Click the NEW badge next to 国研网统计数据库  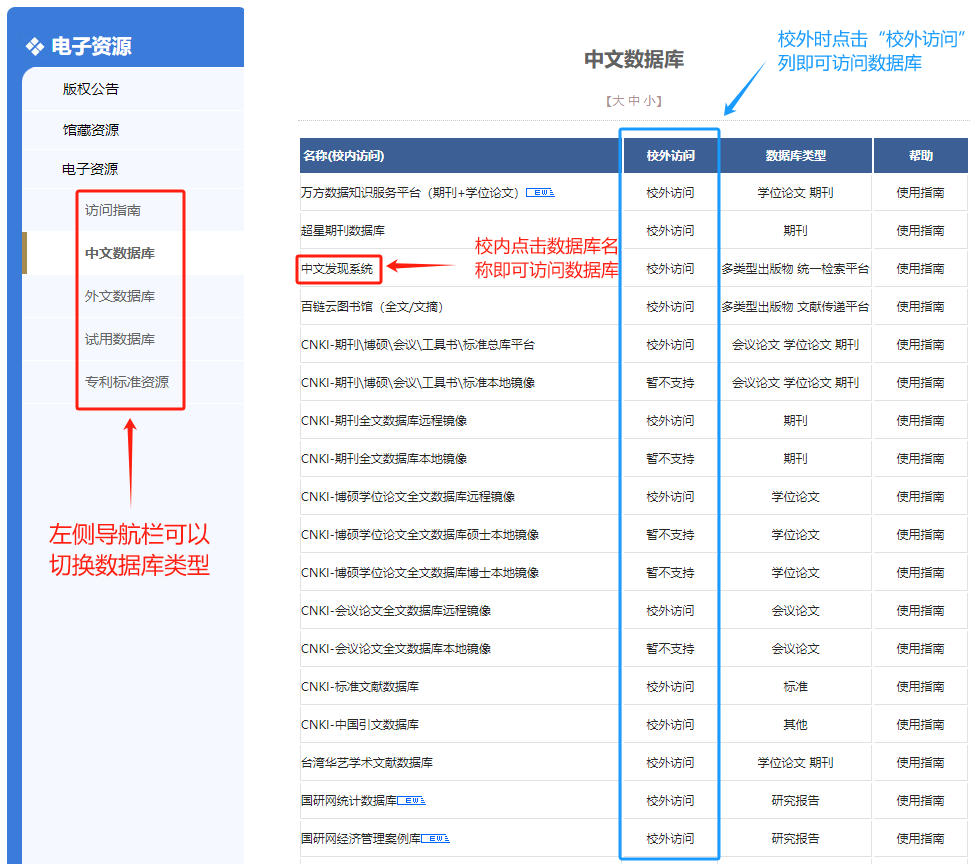coord(412,800)
